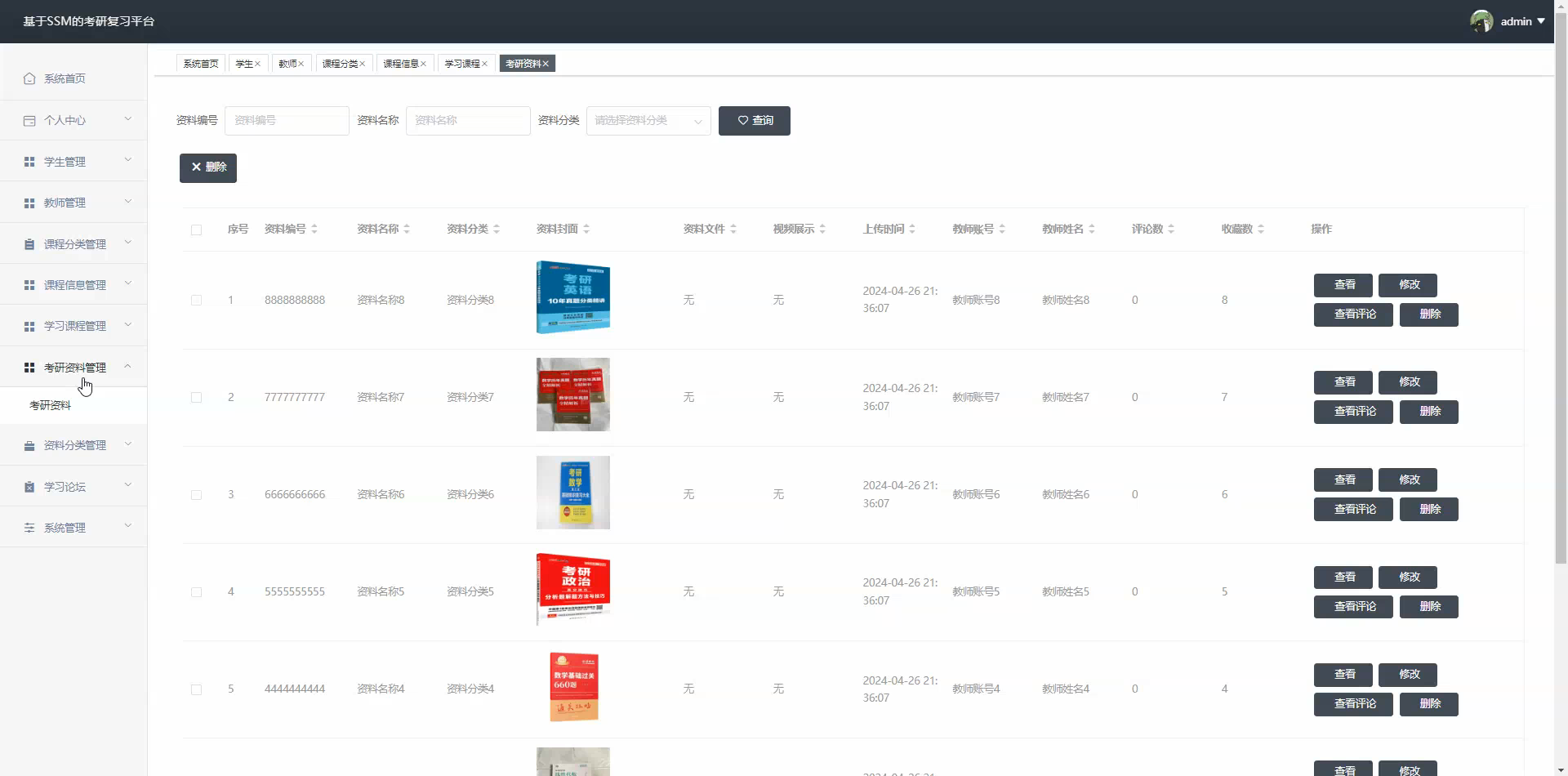Click the 课程信息管理 grid icon
The height and width of the screenshot is (776, 1568).
(x=29, y=285)
